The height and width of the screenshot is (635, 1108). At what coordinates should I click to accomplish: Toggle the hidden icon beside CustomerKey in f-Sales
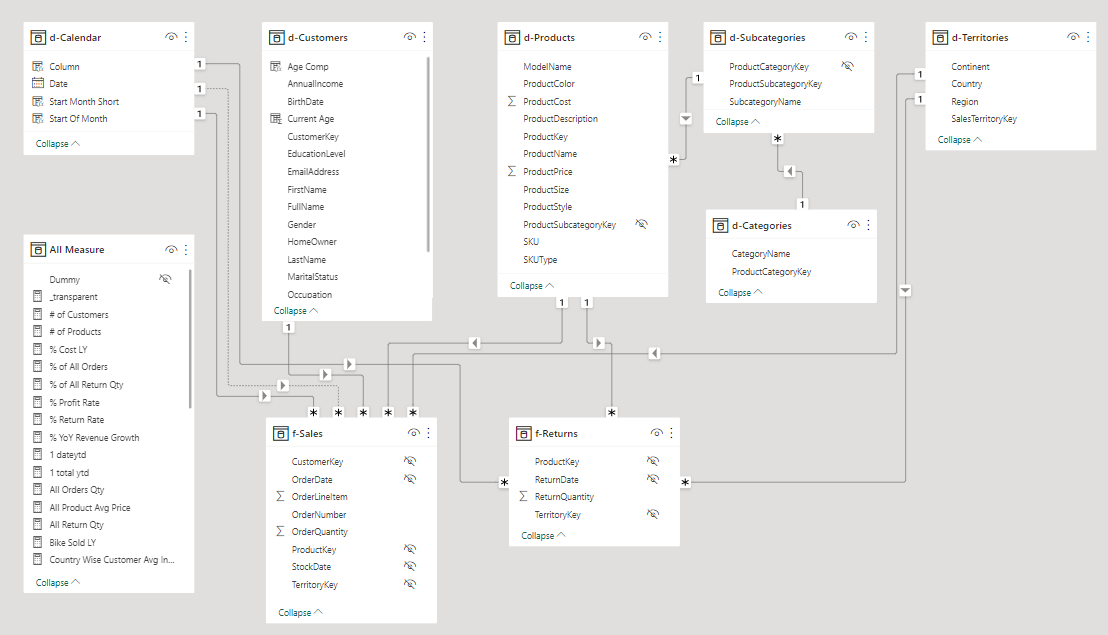[409, 461]
